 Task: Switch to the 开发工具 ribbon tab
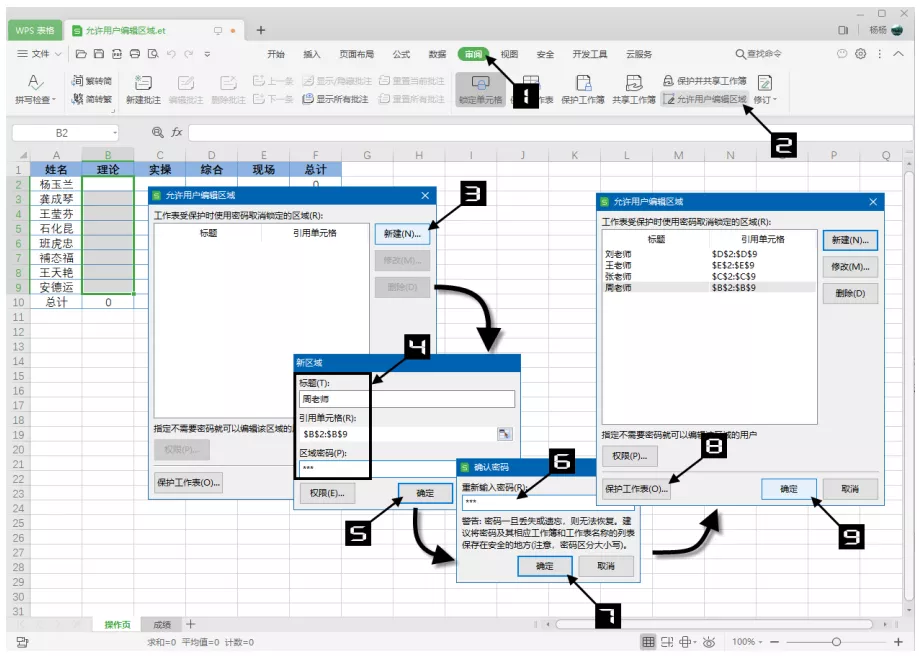(x=590, y=54)
